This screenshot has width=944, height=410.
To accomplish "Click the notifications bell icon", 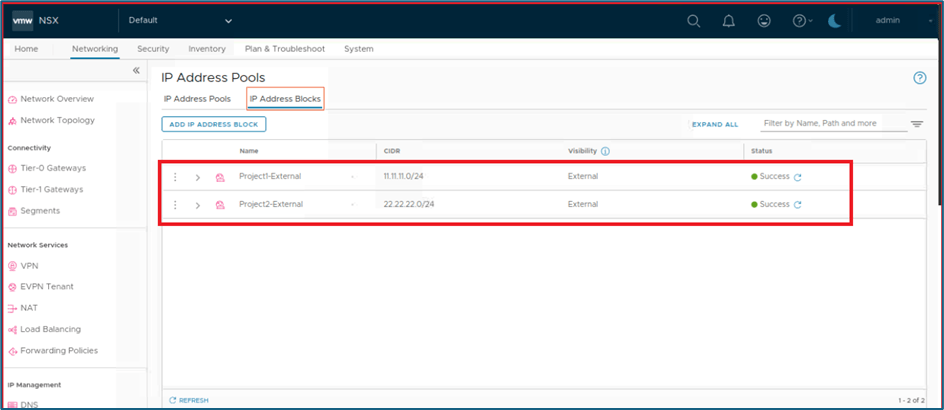I will point(729,20).
